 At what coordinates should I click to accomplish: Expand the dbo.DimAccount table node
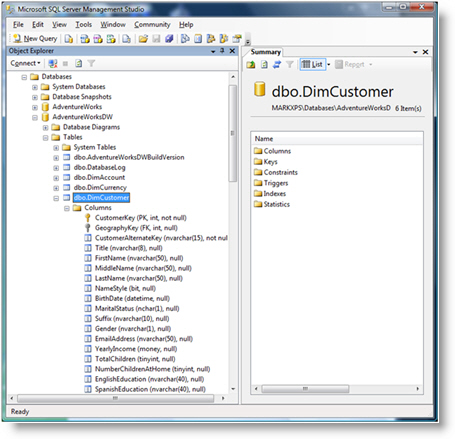pyautogui.click(x=56, y=178)
